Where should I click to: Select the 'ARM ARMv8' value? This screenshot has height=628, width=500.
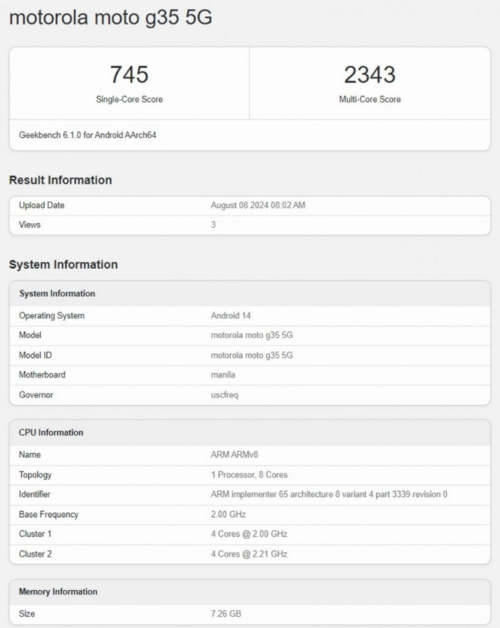(234, 455)
